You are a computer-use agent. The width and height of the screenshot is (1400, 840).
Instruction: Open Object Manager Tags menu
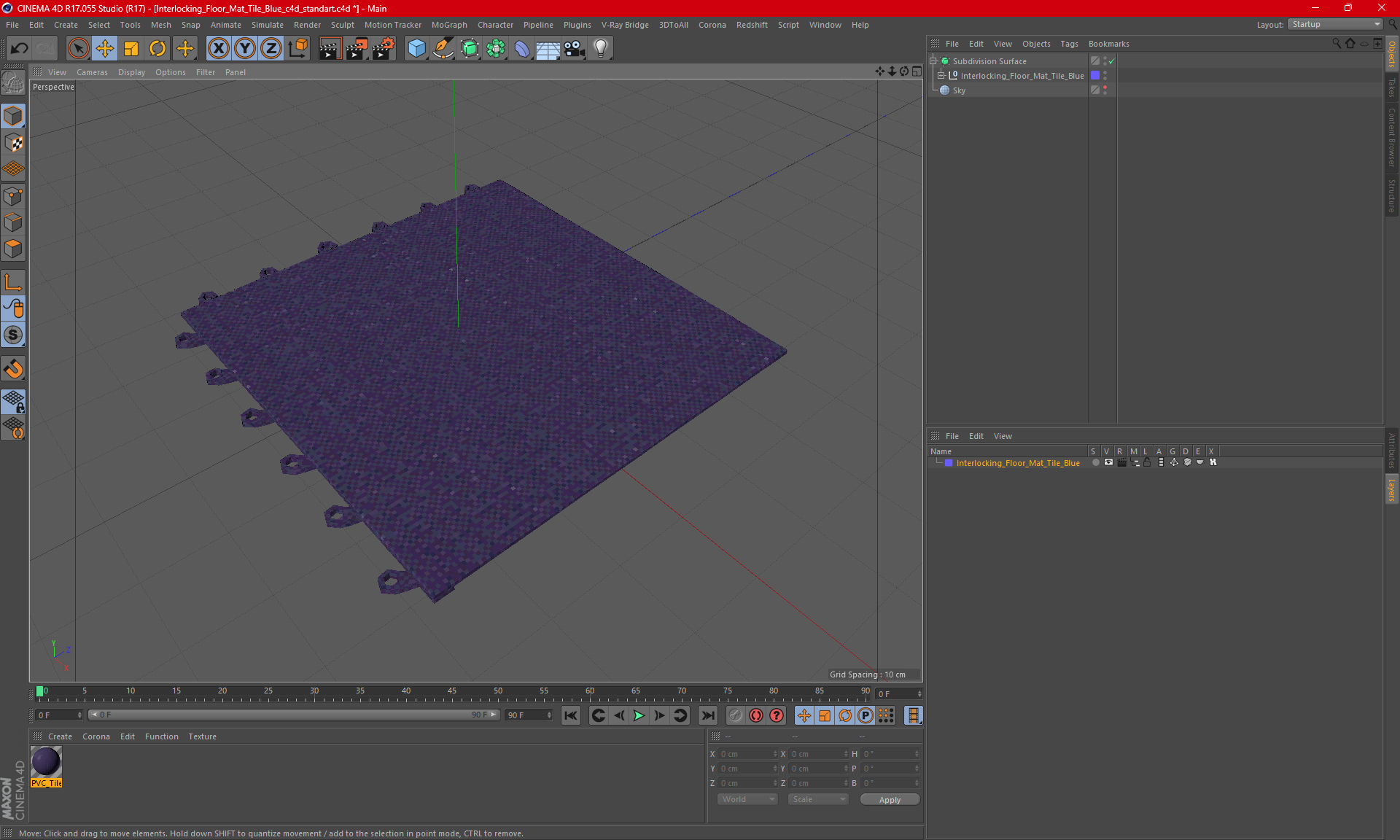coord(1069,44)
